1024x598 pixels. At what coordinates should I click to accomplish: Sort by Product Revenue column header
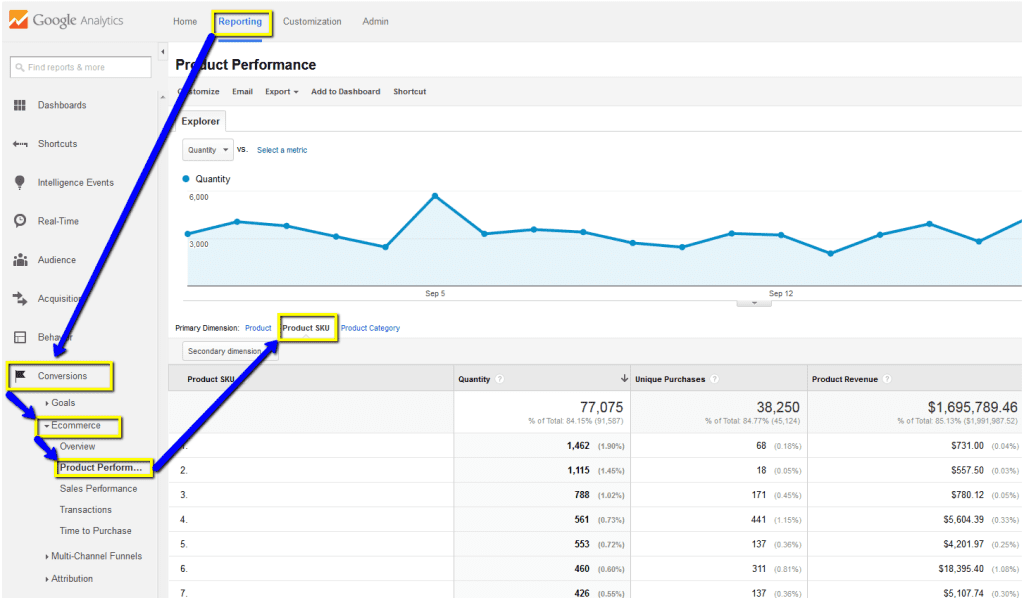click(844, 379)
